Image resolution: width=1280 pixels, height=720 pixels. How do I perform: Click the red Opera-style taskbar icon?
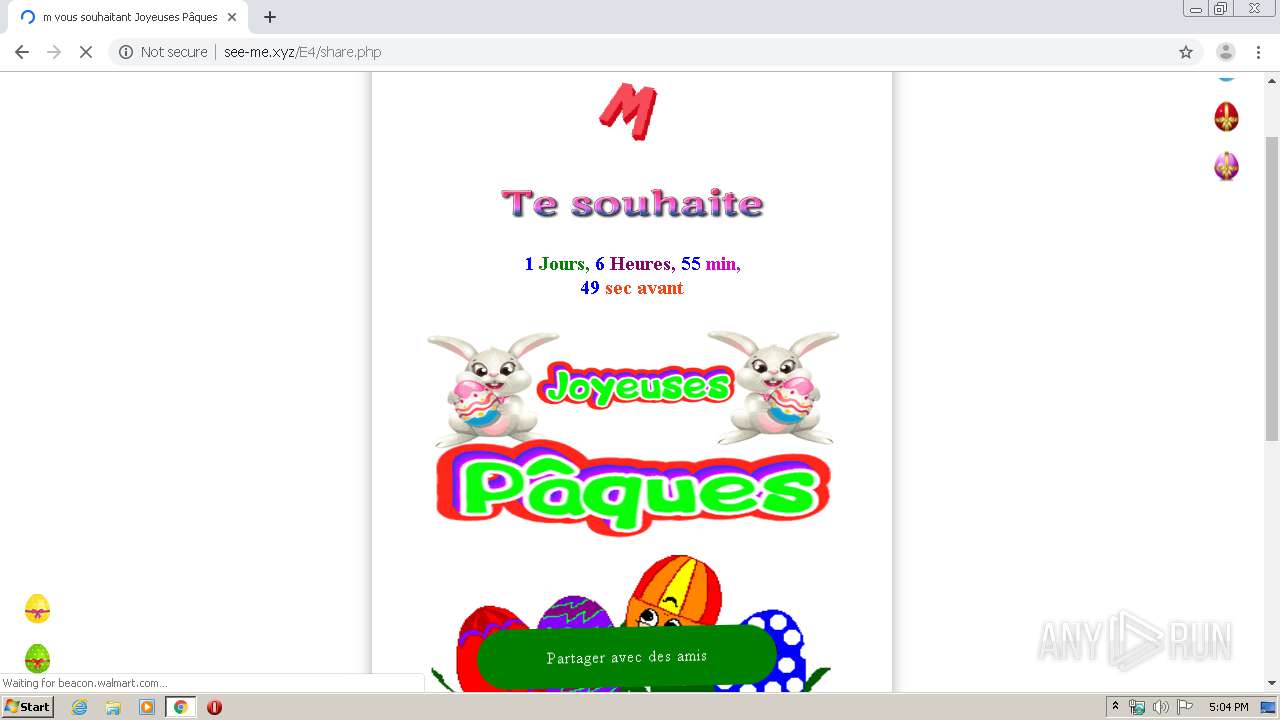tap(214, 707)
